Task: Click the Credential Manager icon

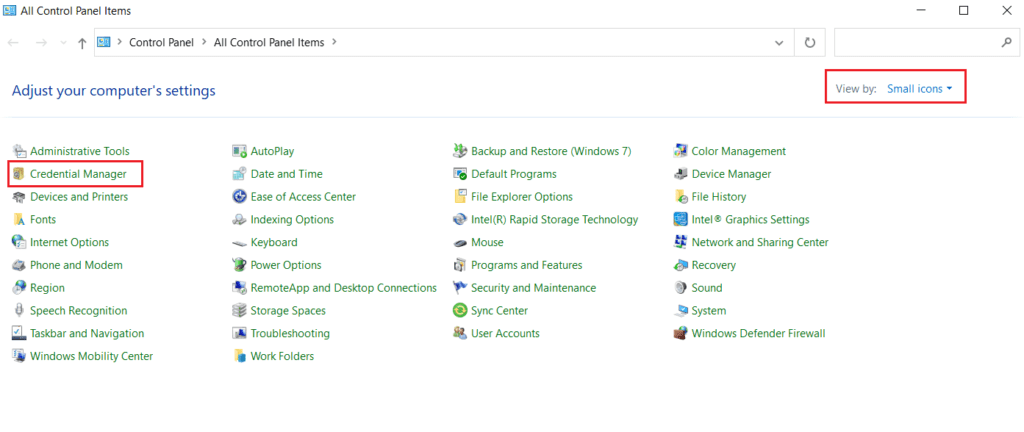Action: coord(19,174)
